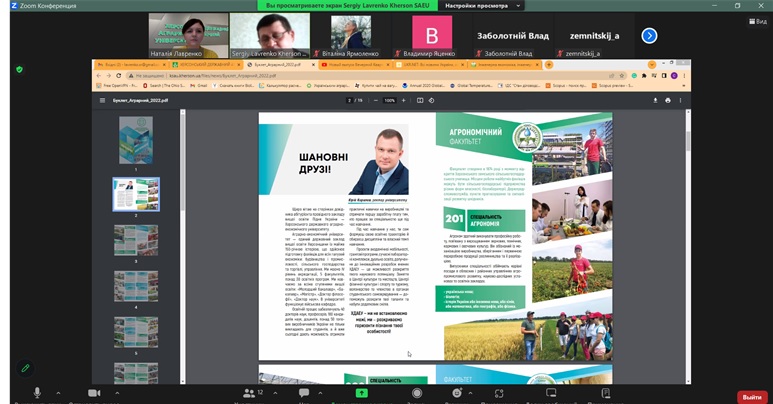The height and width of the screenshot is (404, 773).
Task: Click the PDF zoom percentage 100% field
Action: 389,101
